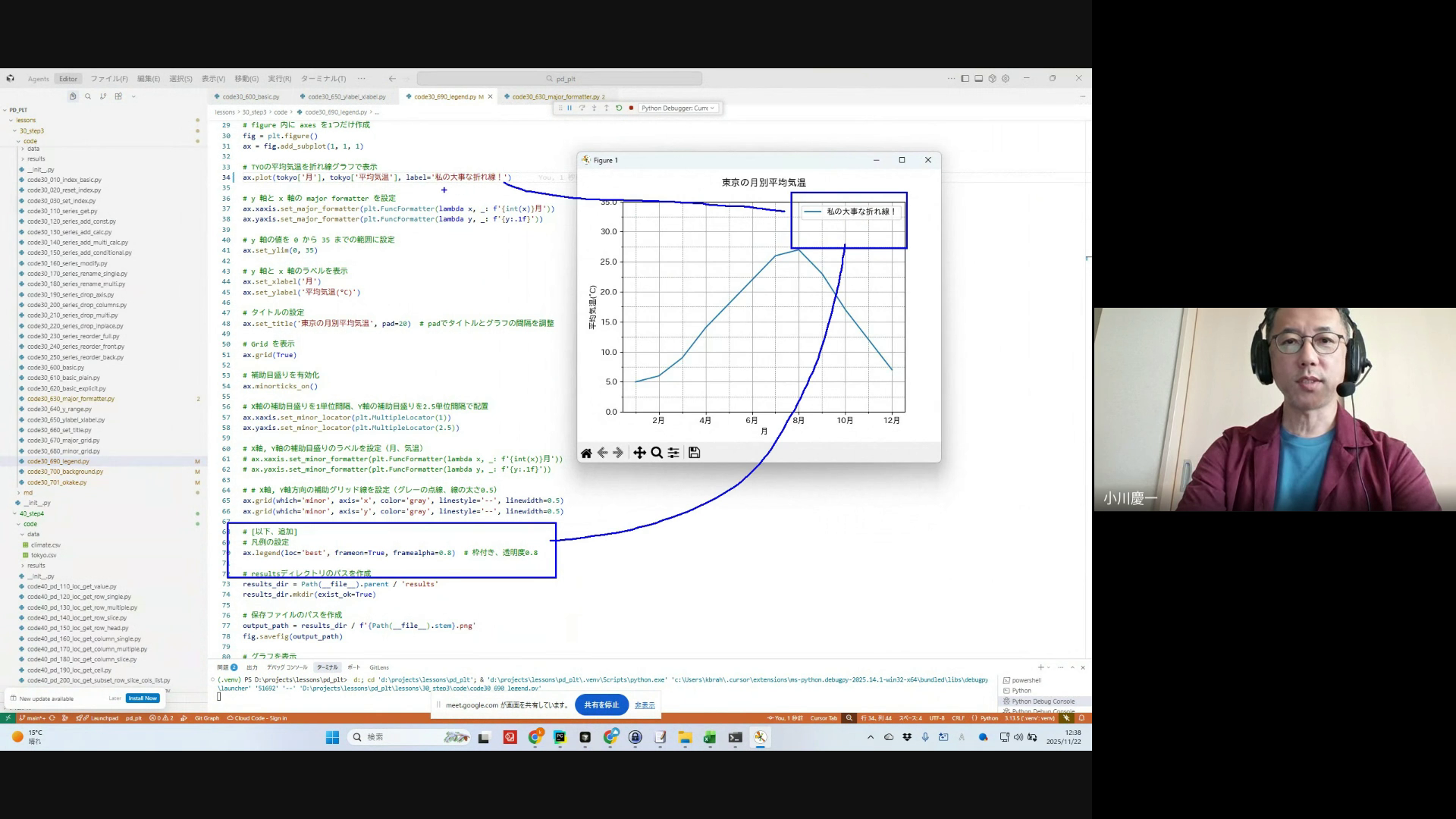Switch to code30_600_basic.py tab
The height and width of the screenshot is (819, 1456).
250,97
